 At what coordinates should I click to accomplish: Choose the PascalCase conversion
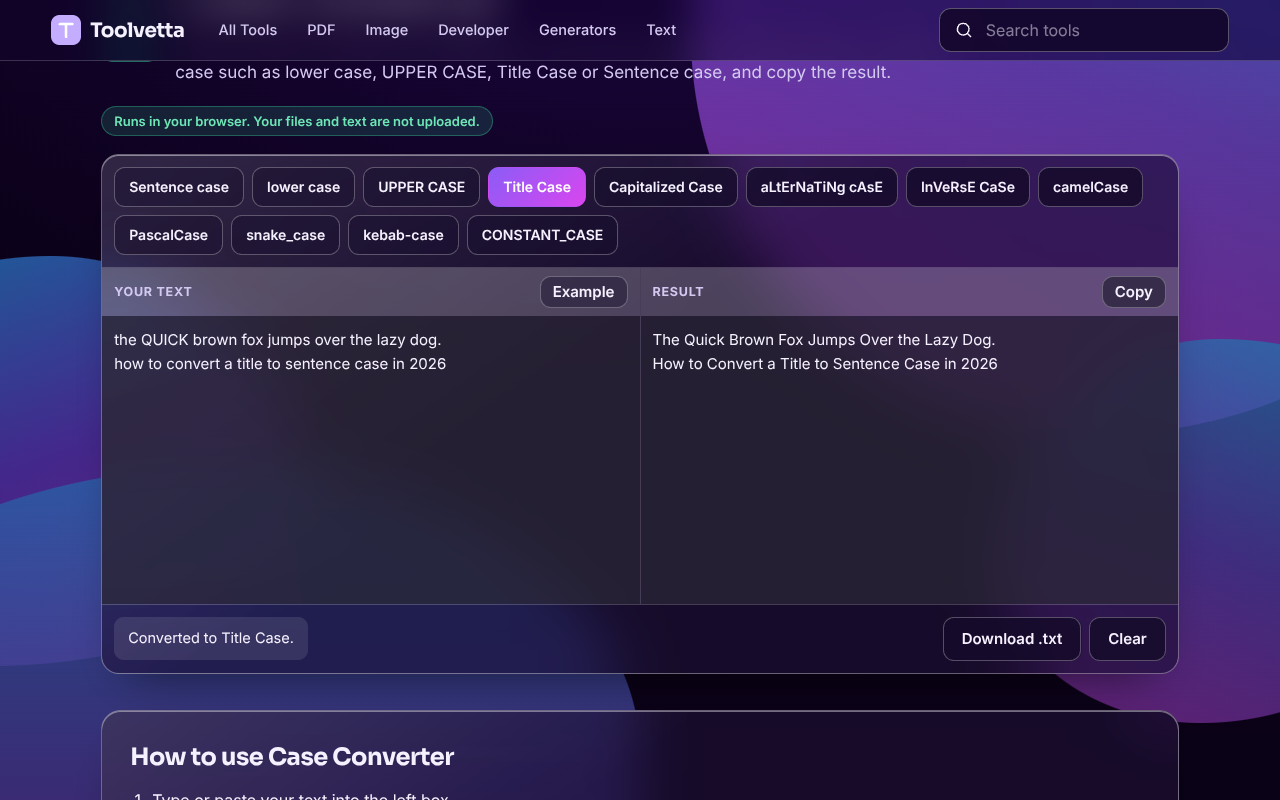pos(169,235)
